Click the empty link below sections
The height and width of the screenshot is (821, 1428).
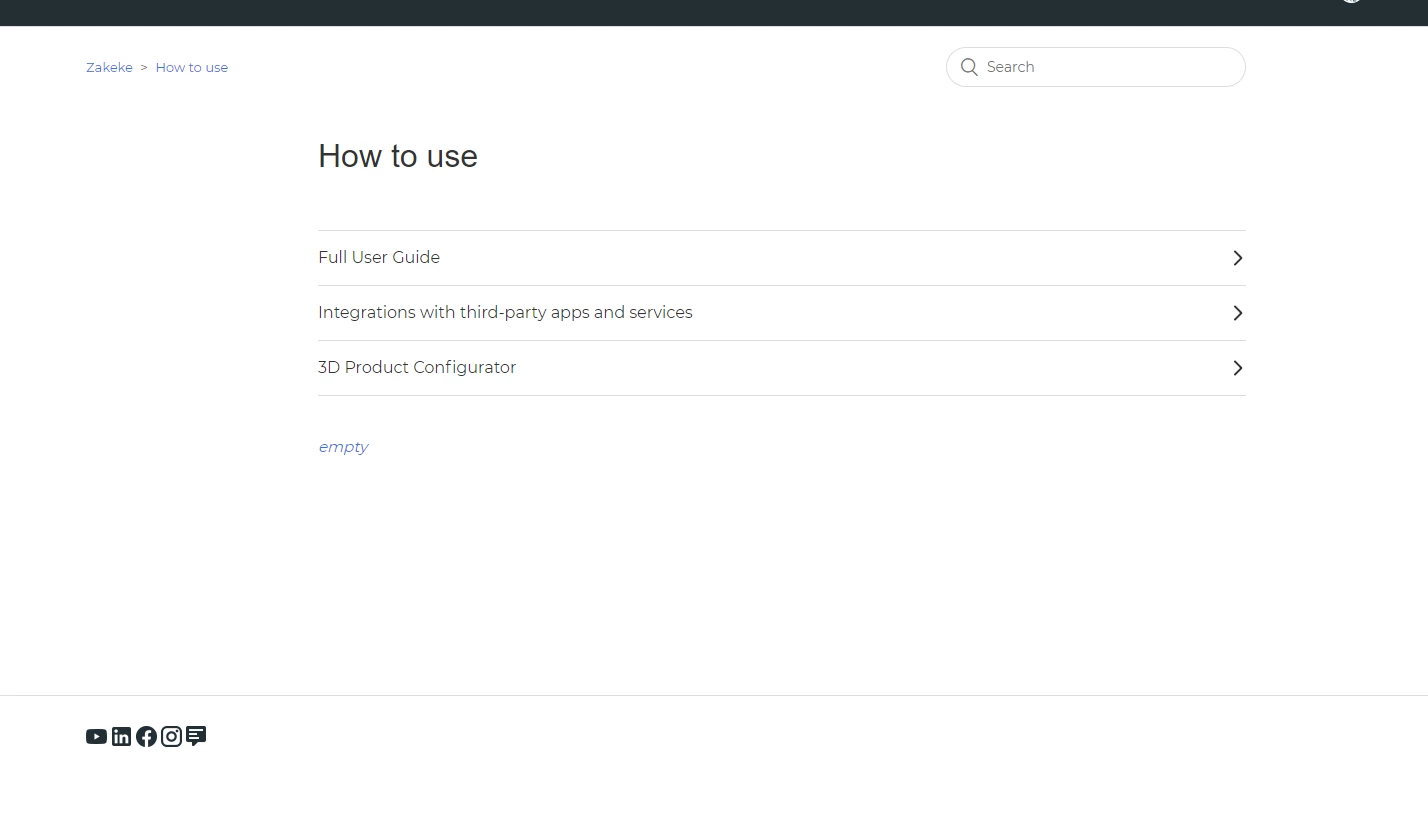pos(343,447)
